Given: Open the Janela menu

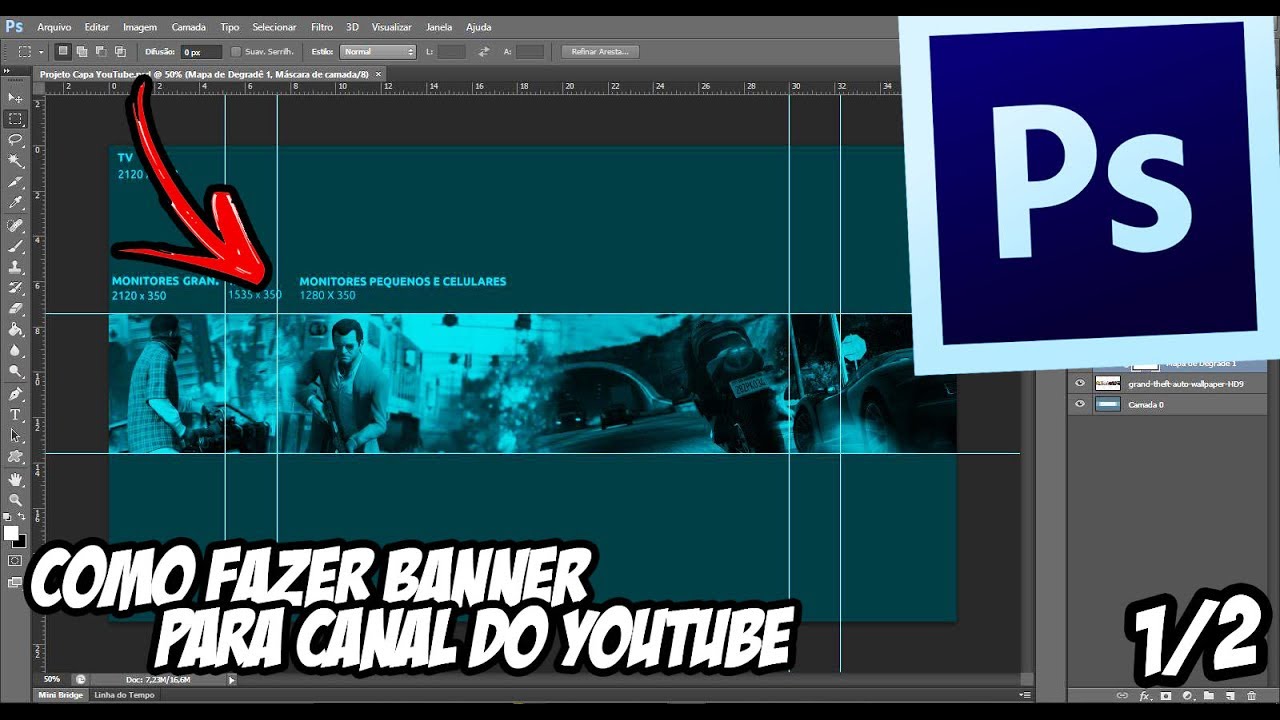Looking at the screenshot, I should (x=439, y=27).
